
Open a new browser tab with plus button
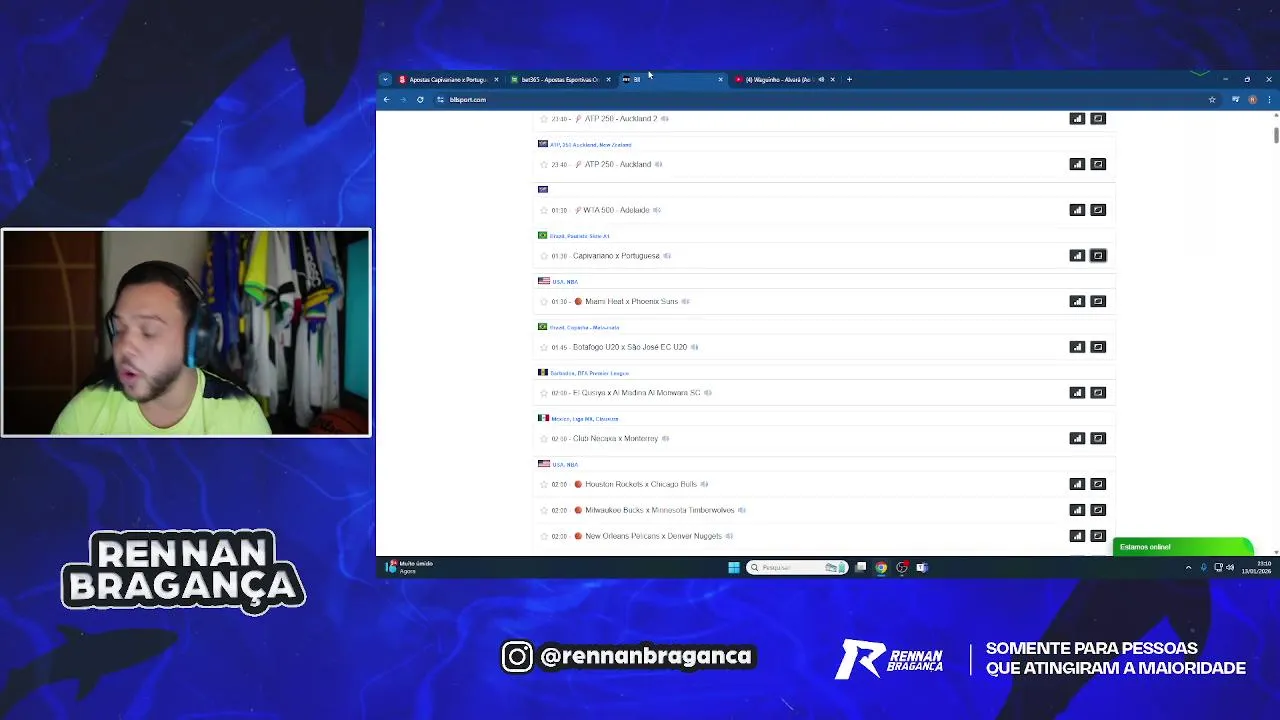[x=849, y=79]
